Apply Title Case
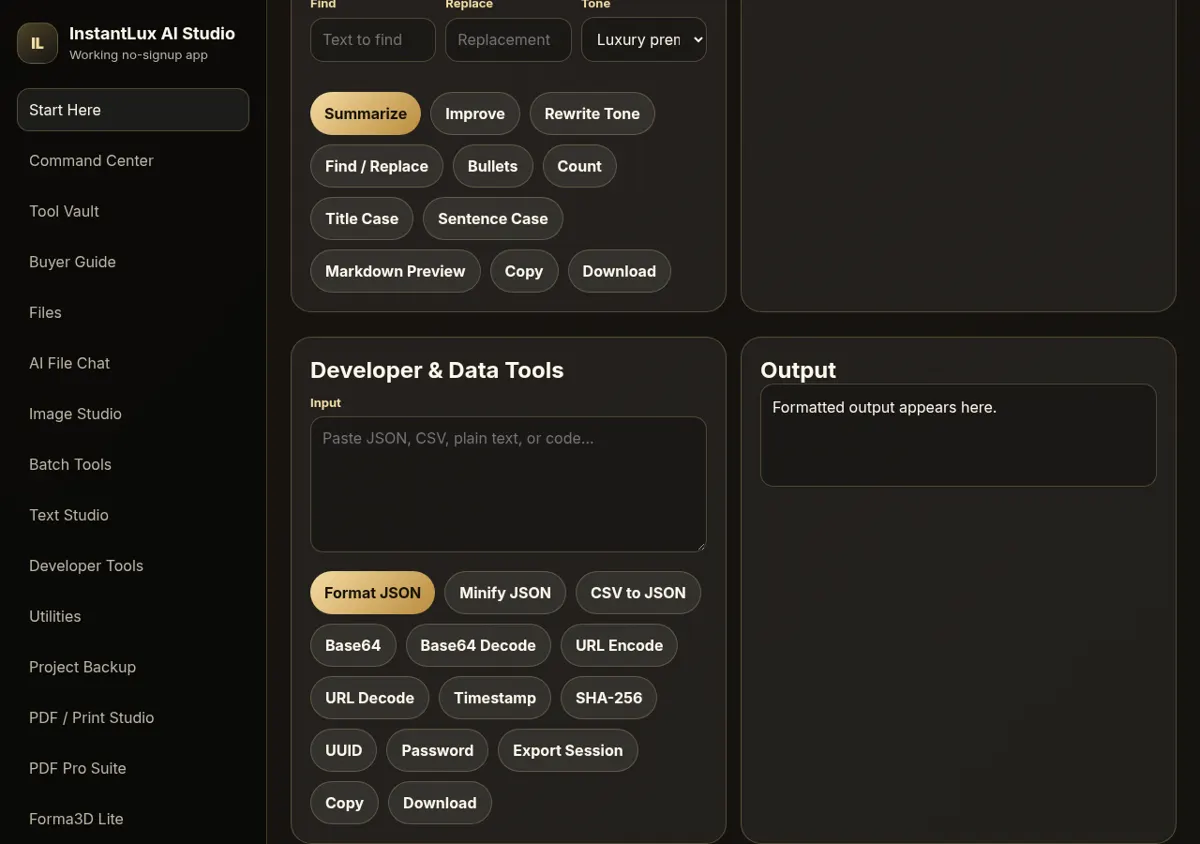 click(361, 219)
